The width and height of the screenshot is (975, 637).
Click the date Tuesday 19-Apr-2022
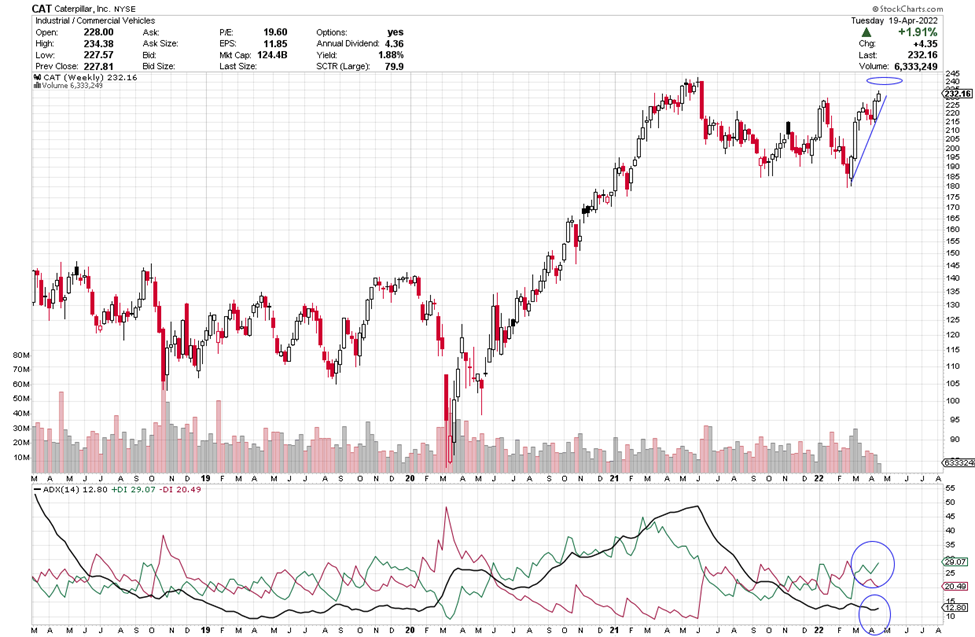pos(894,21)
